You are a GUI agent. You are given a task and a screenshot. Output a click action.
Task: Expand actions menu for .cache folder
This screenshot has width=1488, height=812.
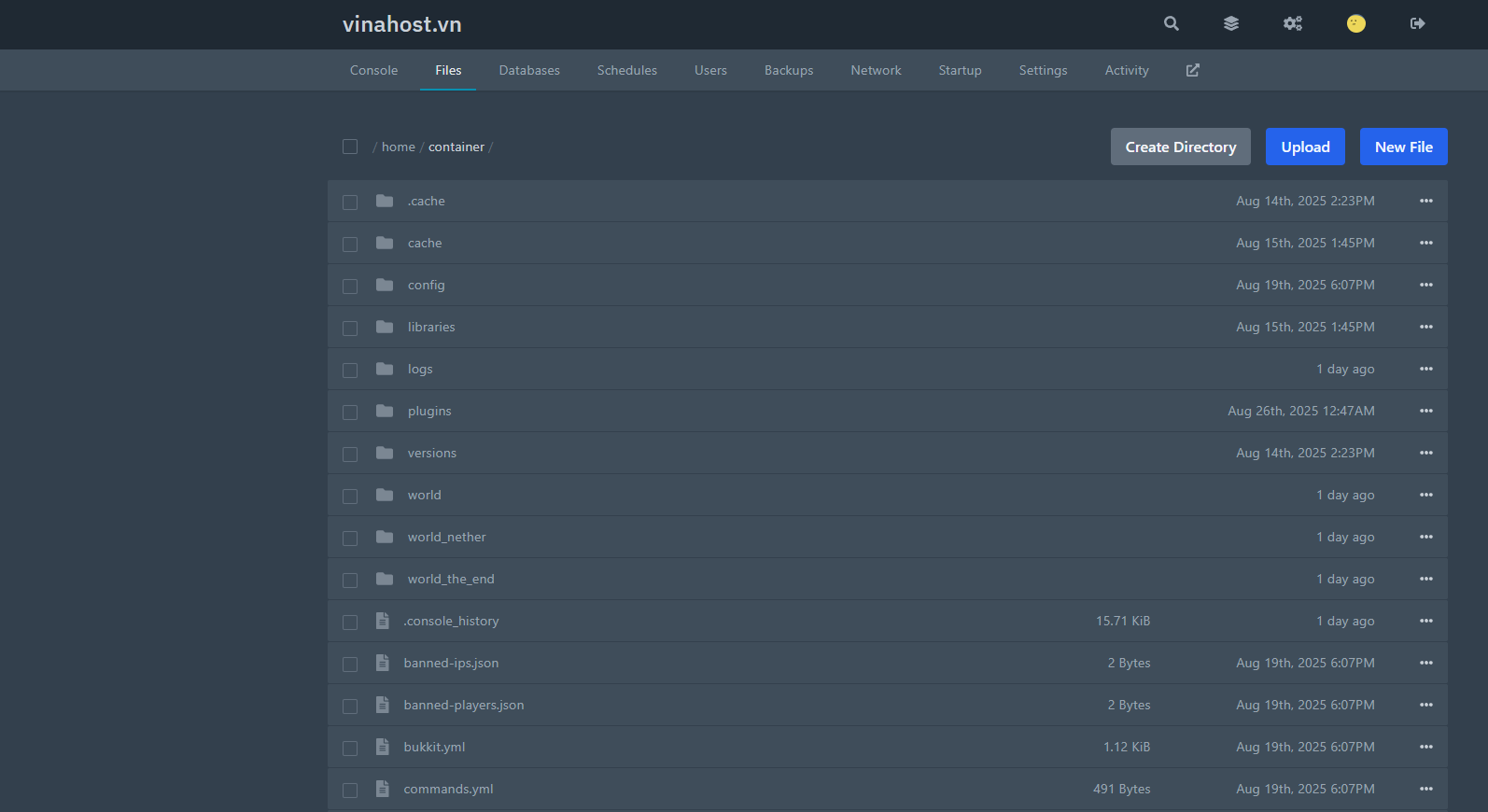[1425, 201]
